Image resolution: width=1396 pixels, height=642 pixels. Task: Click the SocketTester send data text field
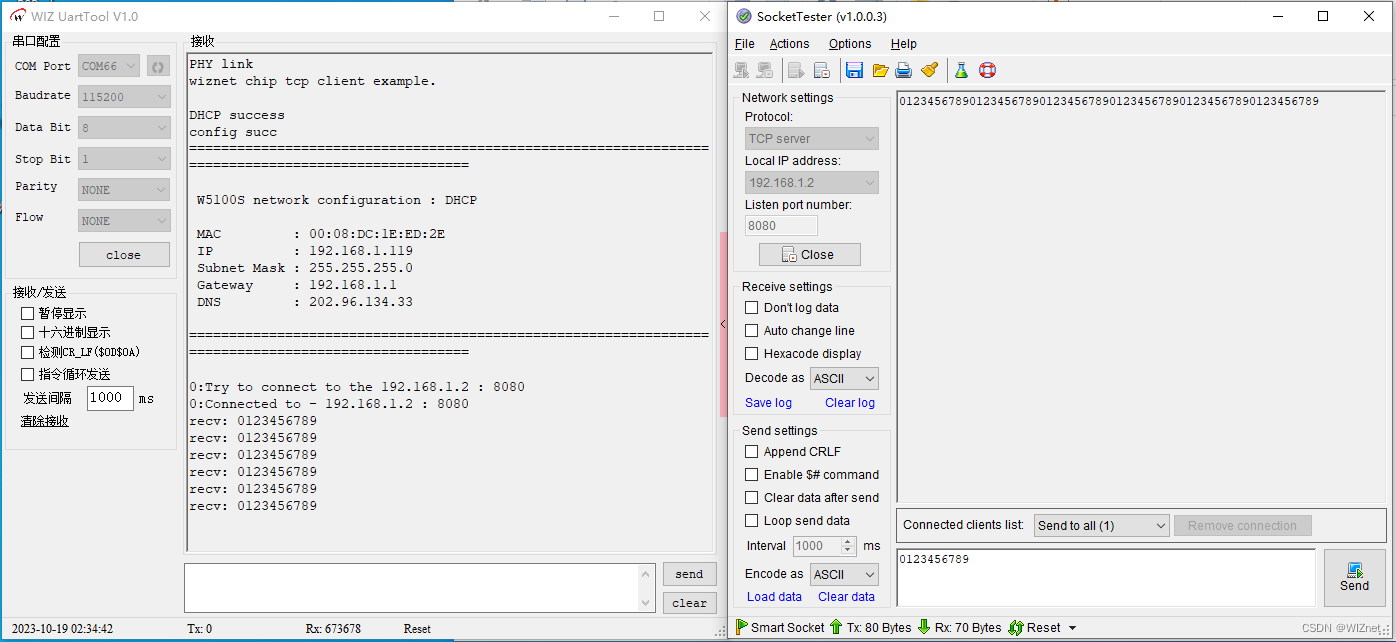pos(1106,577)
